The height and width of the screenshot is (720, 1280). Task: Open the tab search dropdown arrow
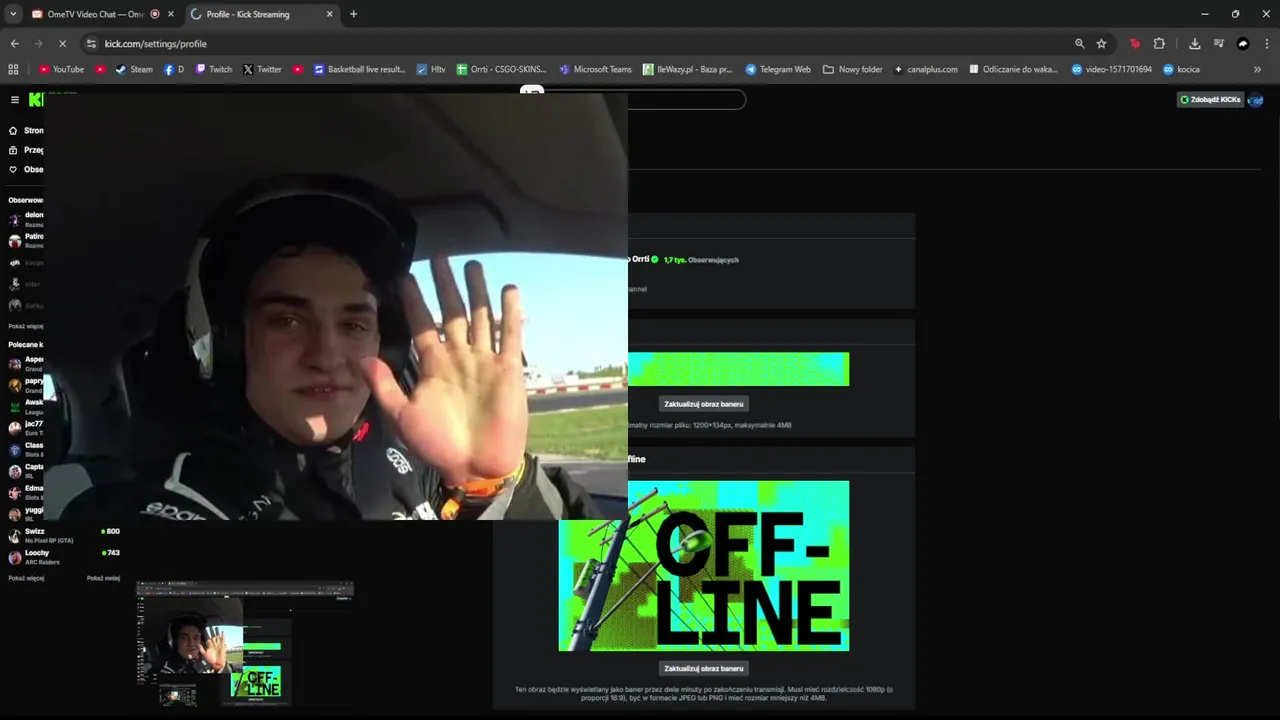[x=13, y=14]
